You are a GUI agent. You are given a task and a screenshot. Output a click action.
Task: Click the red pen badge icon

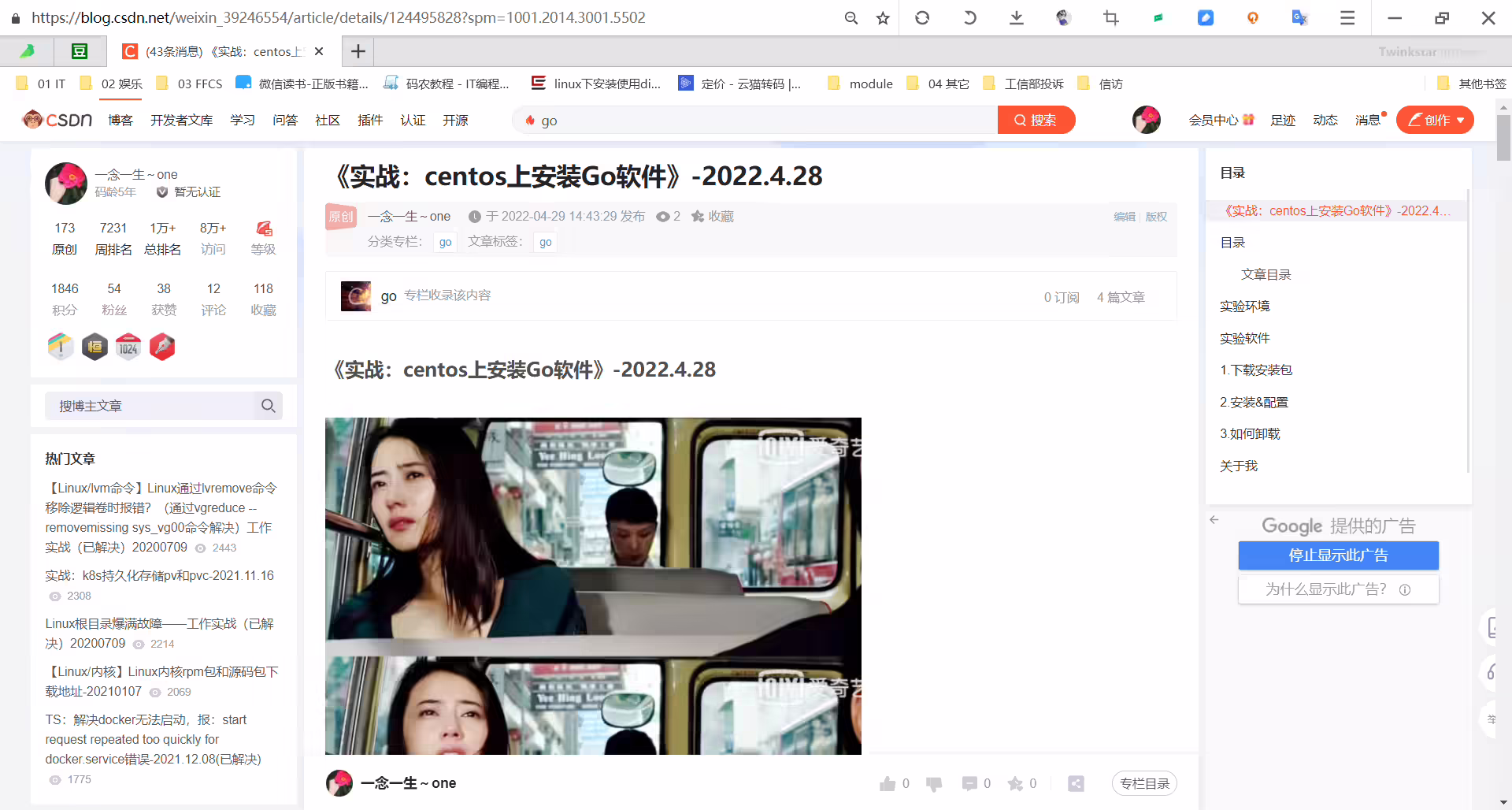[x=162, y=347]
